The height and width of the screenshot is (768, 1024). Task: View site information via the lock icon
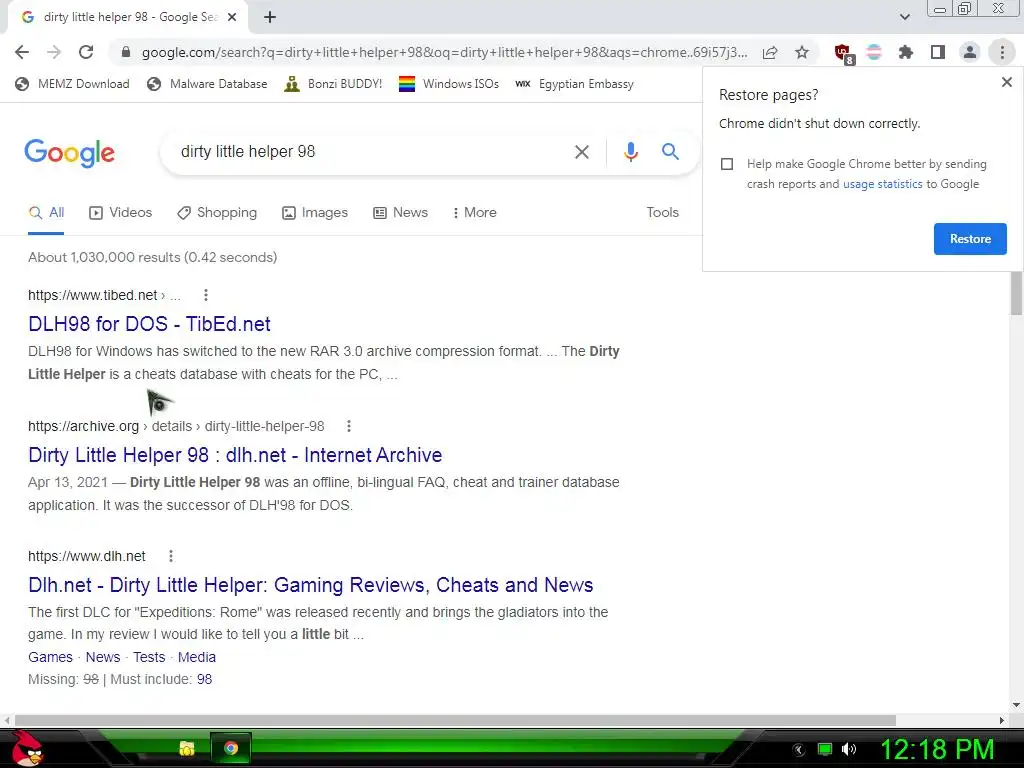pos(126,52)
